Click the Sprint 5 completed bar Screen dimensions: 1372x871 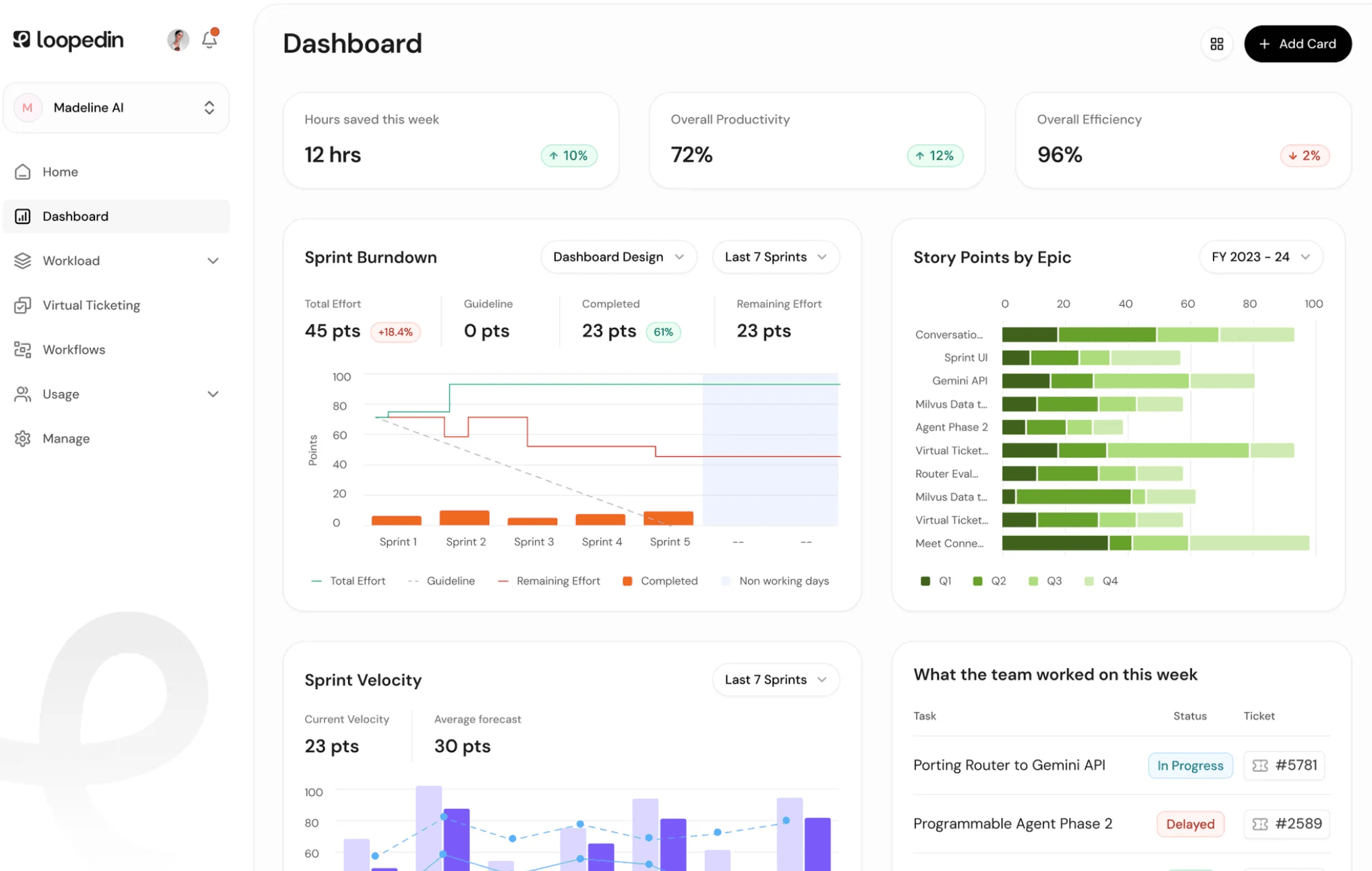click(668, 518)
